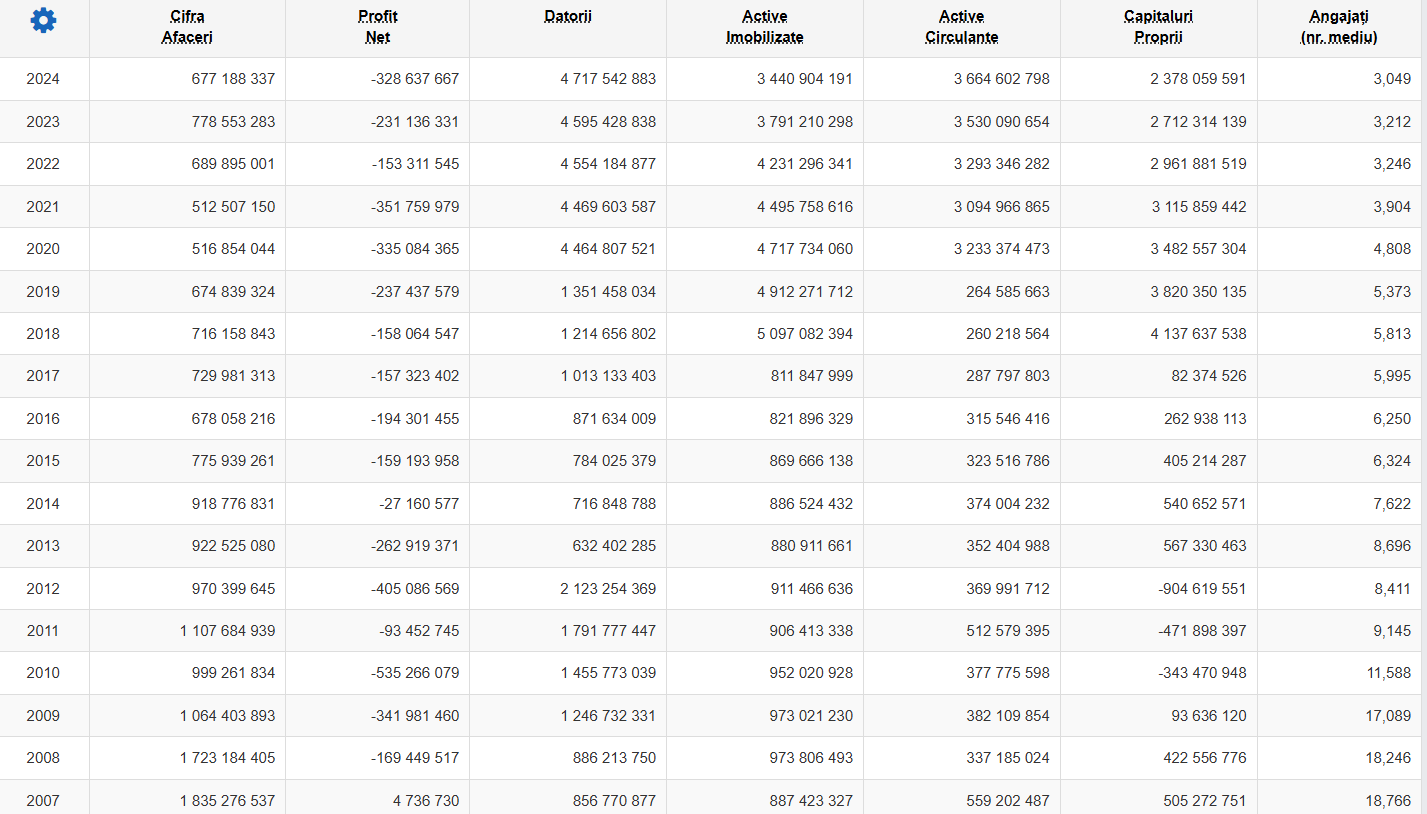Screen dimensions: 1427x814
Task: Click employees count 18,766
Action: point(1389,801)
